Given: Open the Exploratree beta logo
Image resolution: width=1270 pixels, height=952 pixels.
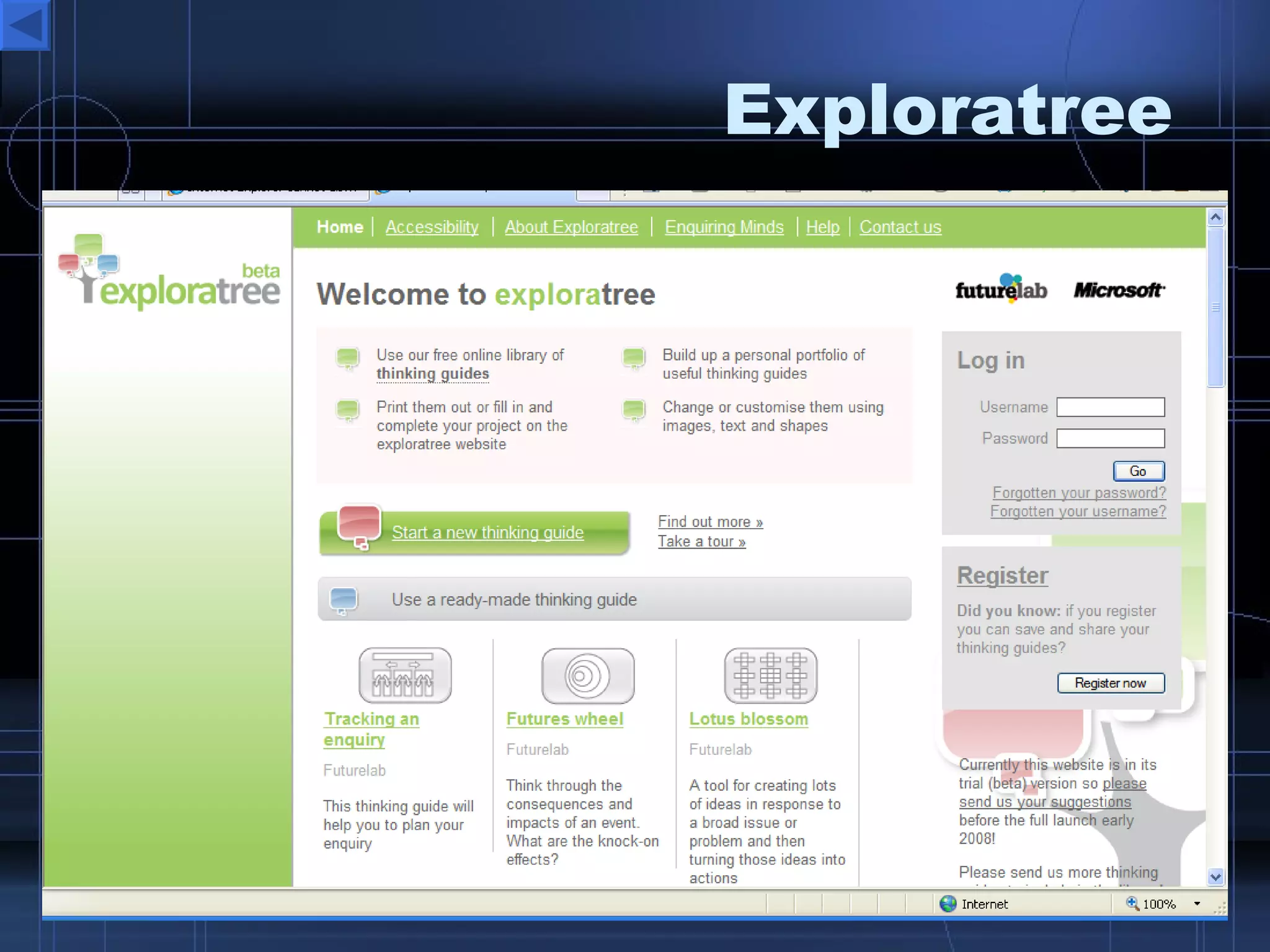Looking at the screenshot, I should pos(169,272).
